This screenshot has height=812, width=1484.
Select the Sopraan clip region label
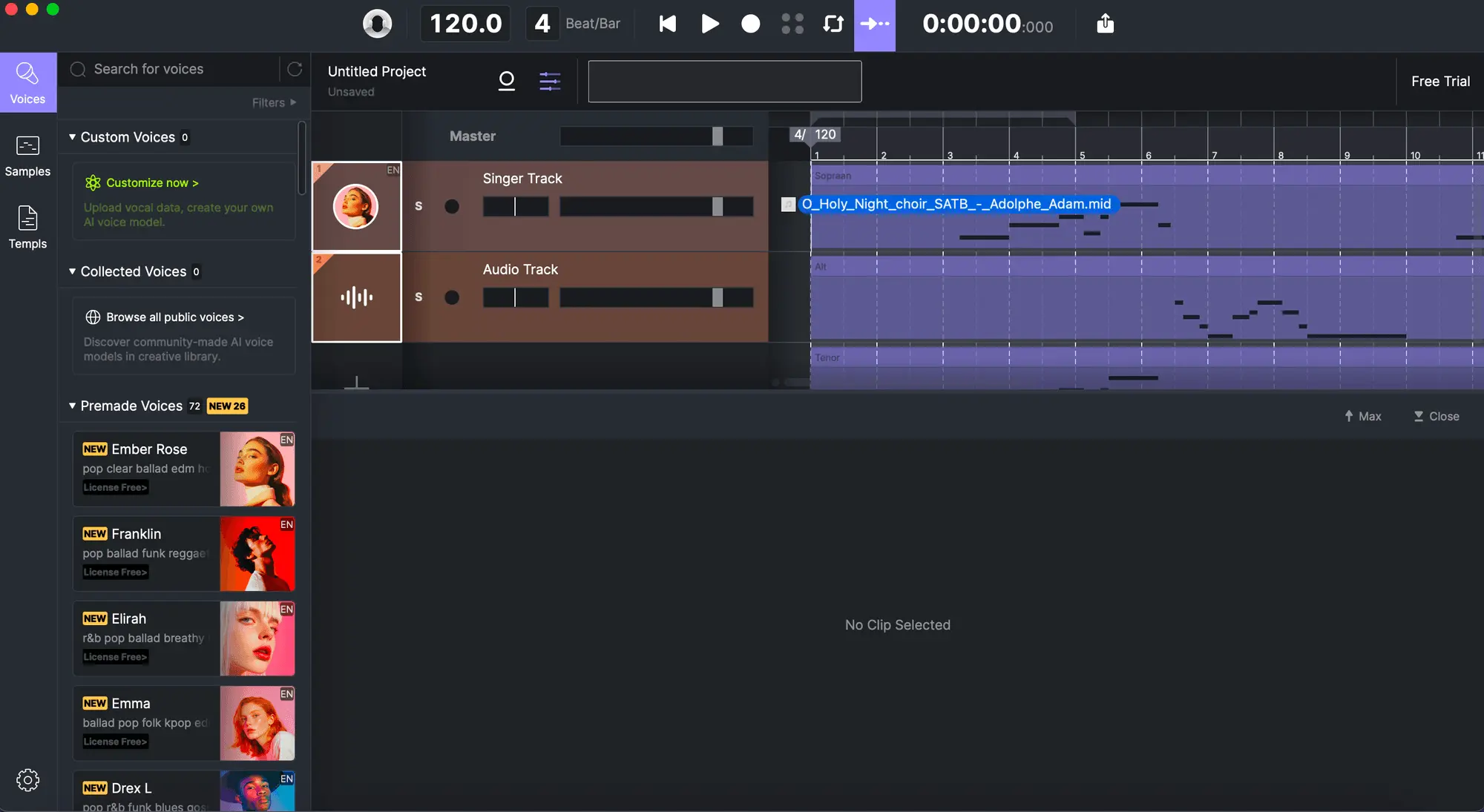(833, 176)
